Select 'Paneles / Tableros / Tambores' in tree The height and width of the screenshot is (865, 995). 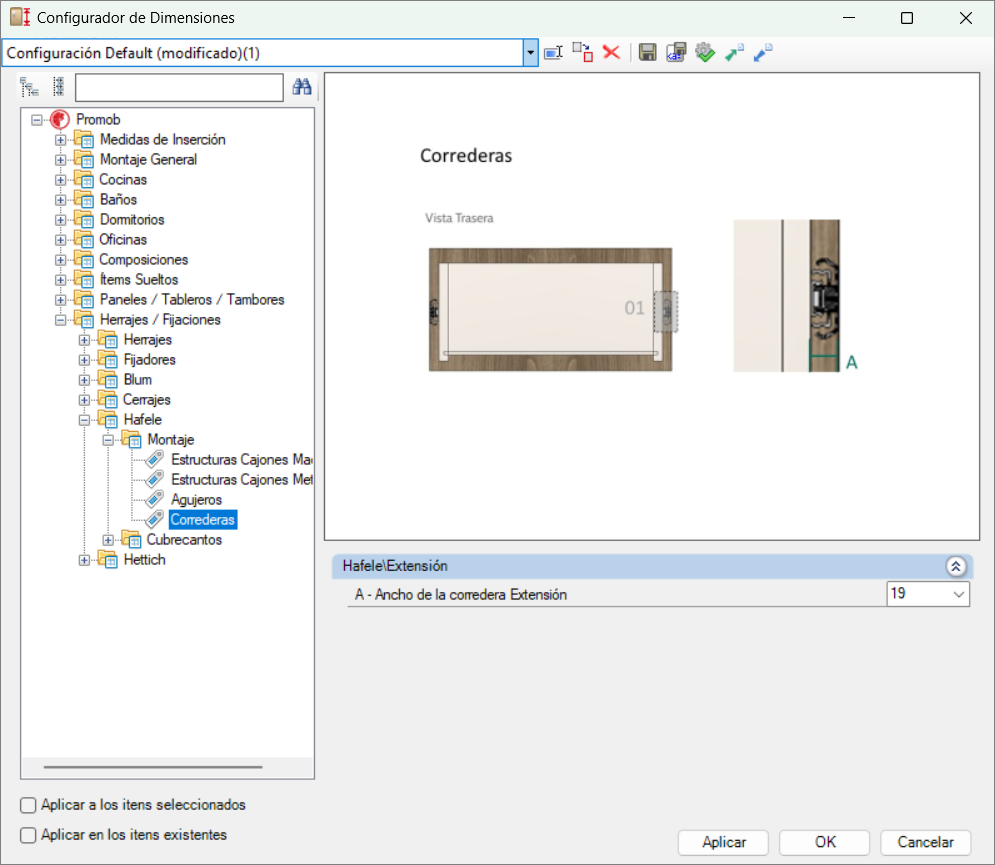coord(192,300)
